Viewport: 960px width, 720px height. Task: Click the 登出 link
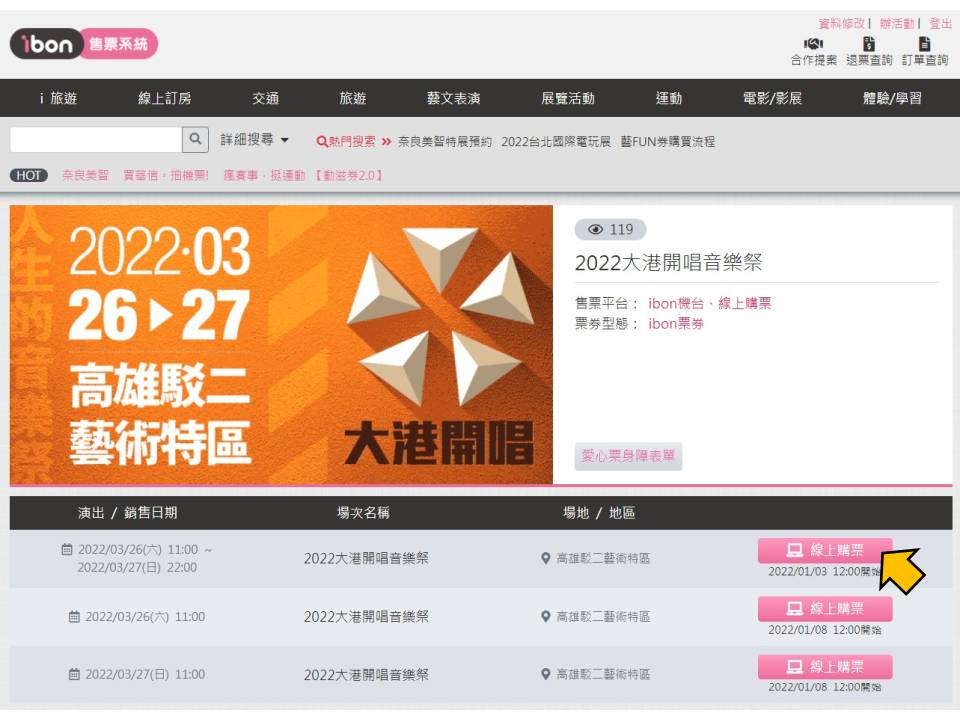pyautogui.click(x=940, y=23)
